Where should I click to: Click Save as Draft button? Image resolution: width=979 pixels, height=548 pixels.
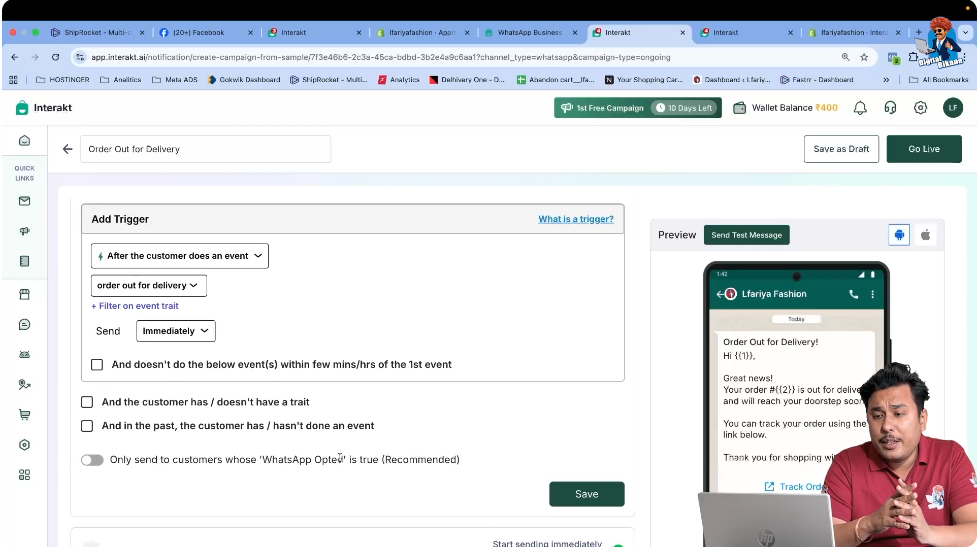[x=841, y=149]
